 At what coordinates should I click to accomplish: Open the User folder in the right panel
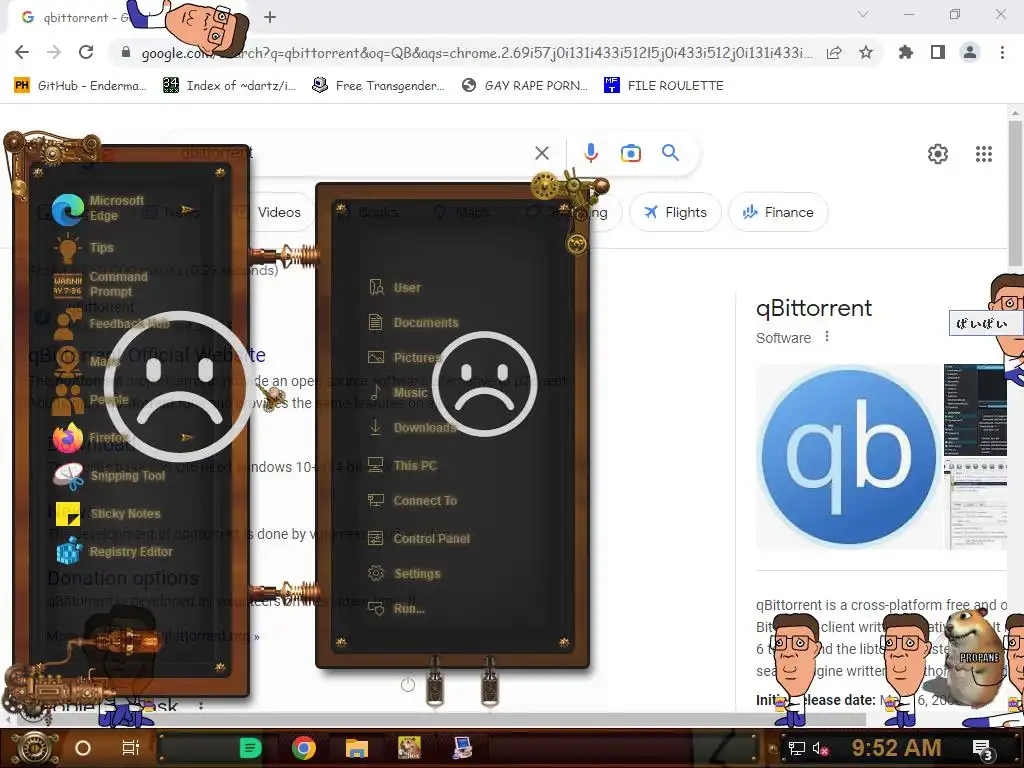pyautogui.click(x=394, y=287)
